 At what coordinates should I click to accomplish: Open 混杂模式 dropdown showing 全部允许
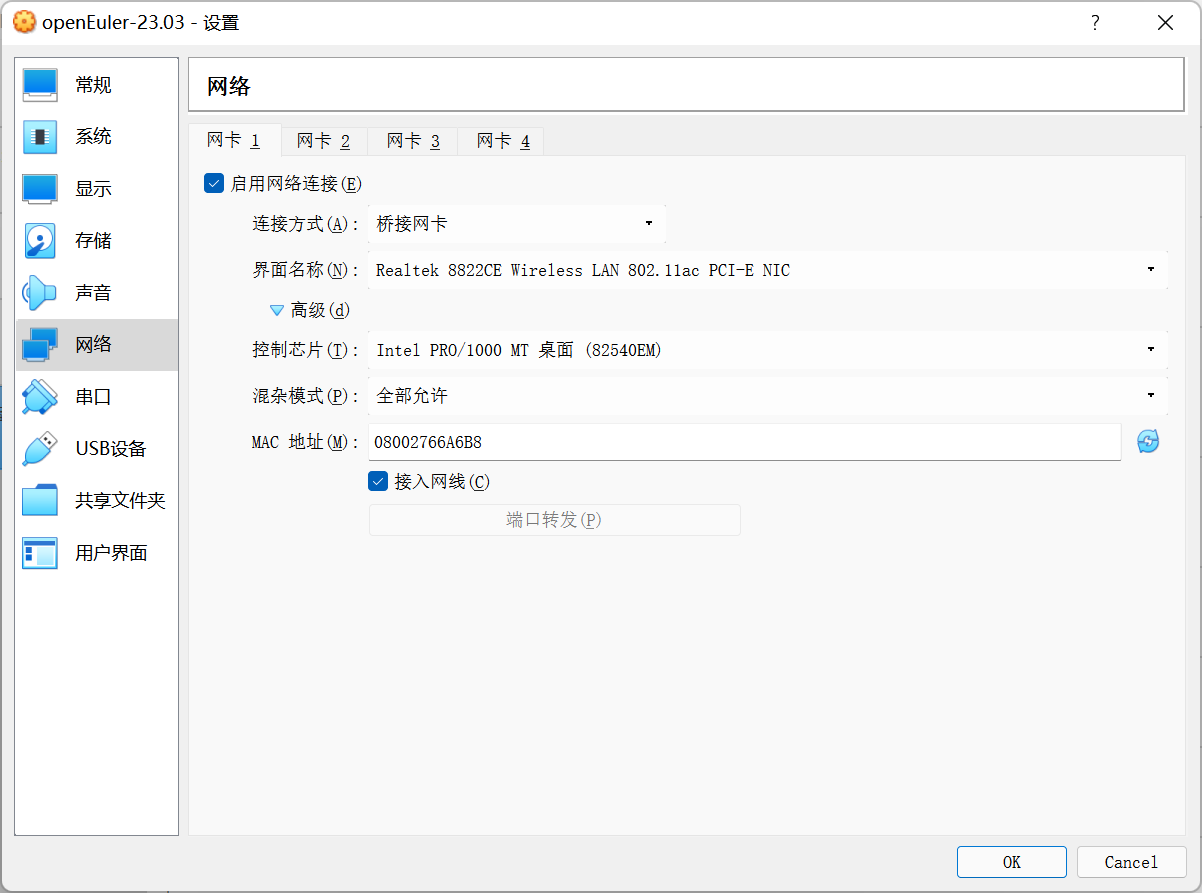pyautogui.click(x=768, y=396)
